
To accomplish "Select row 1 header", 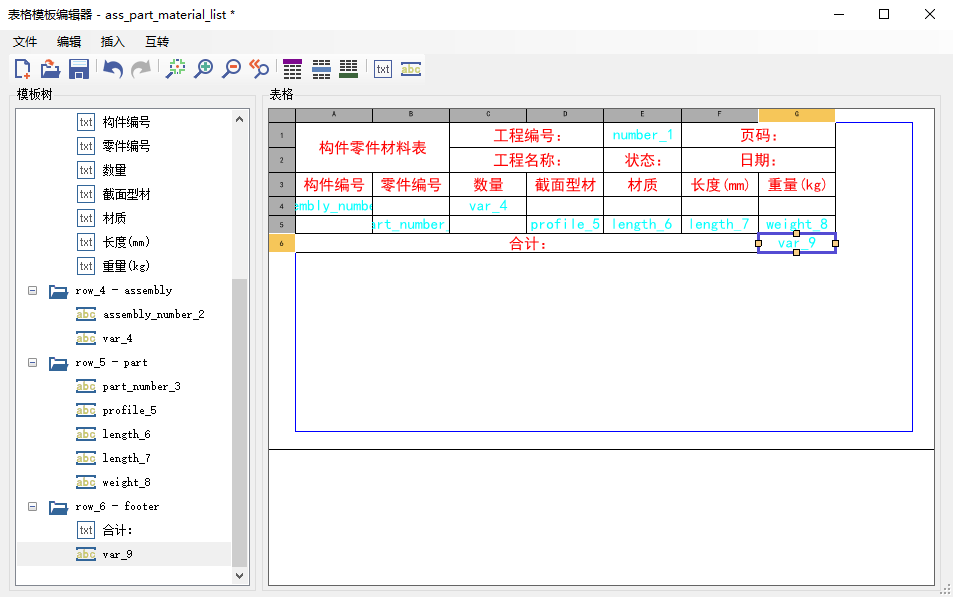I will 282,135.
